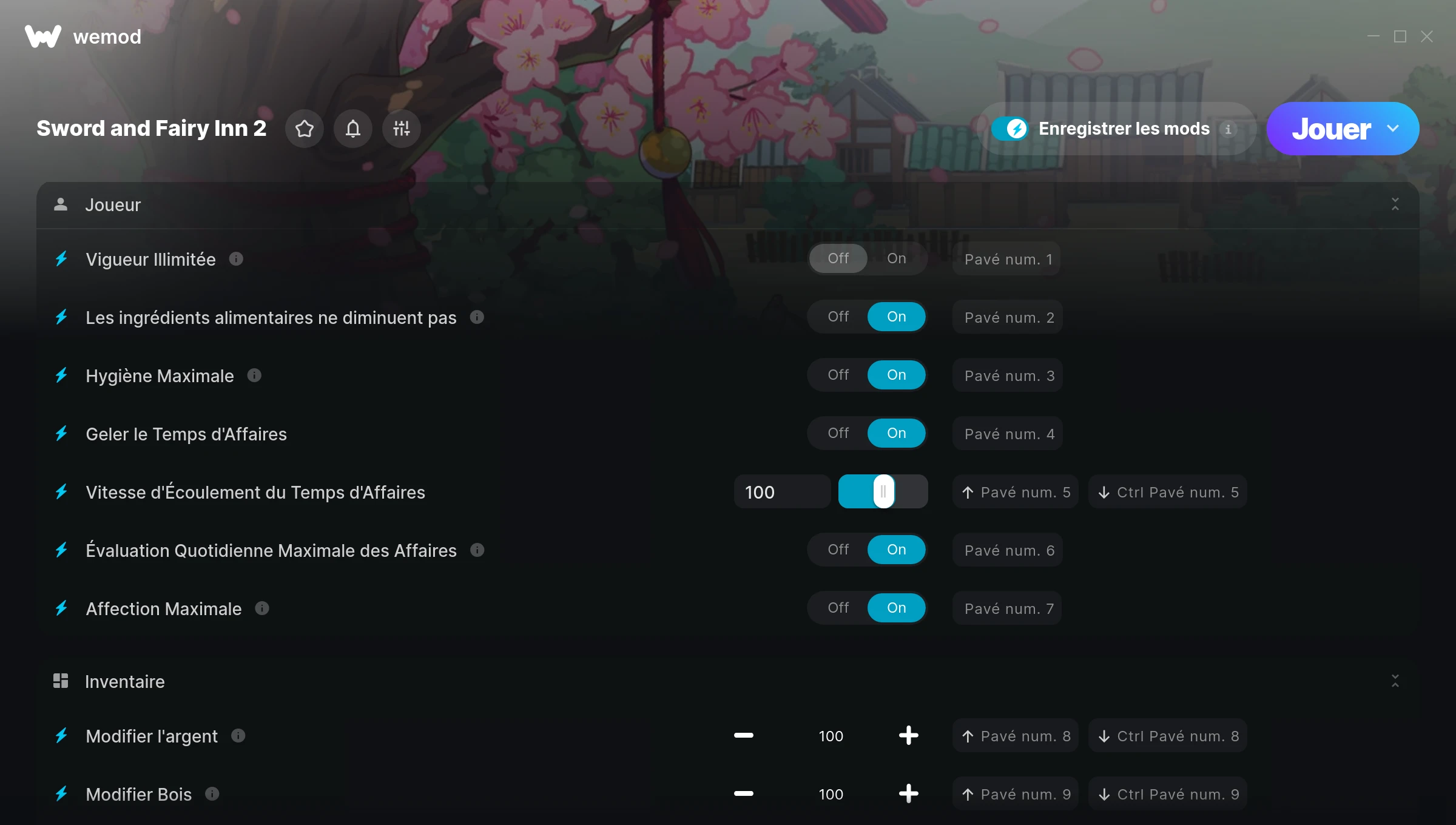1456x825 pixels.
Task: Click the Ctrl Pavé num. 5 hotkey button
Action: tap(1168, 492)
